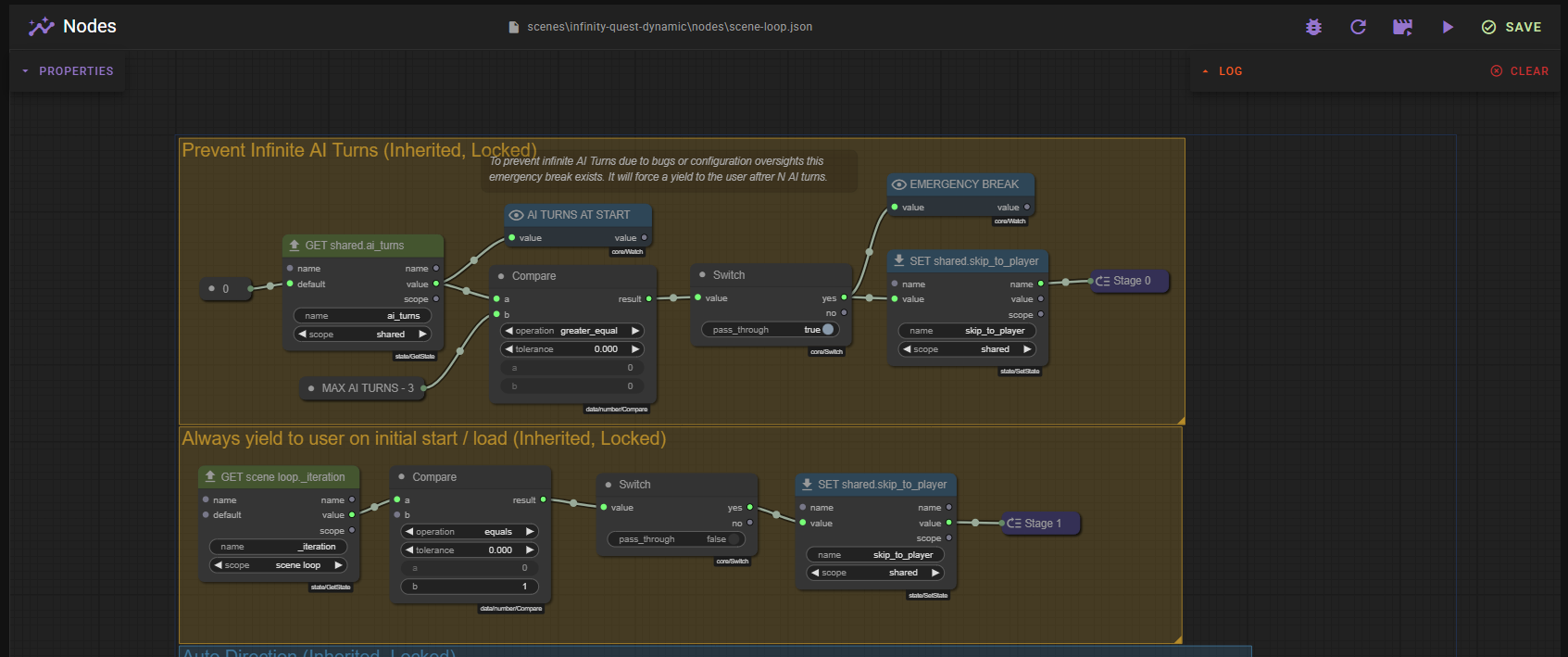Image resolution: width=1568 pixels, height=657 pixels.
Task: Click collapse dot on lower Compare node
Action: pyautogui.click(x=401, y=477)
